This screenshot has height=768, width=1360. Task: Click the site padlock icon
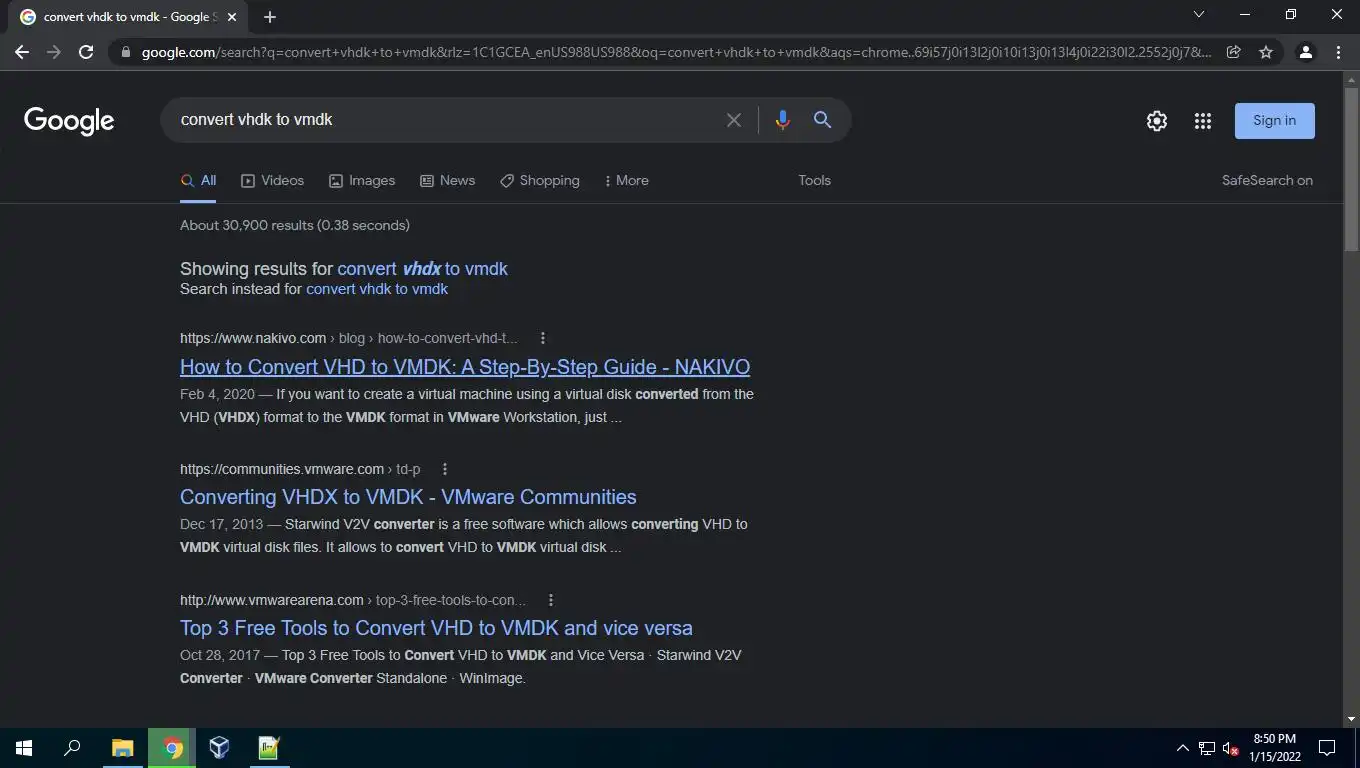tap(125, 52)
